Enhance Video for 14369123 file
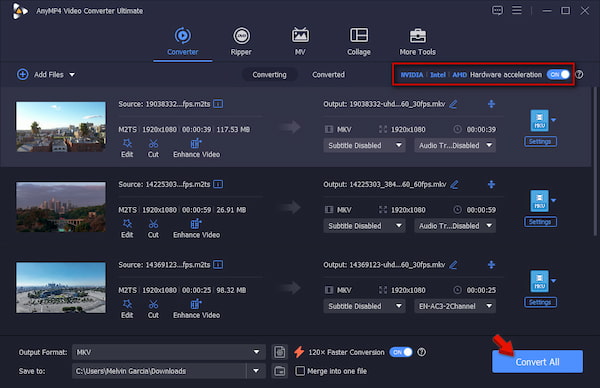Viewport: 600px width, 388px height. point(196,309)
